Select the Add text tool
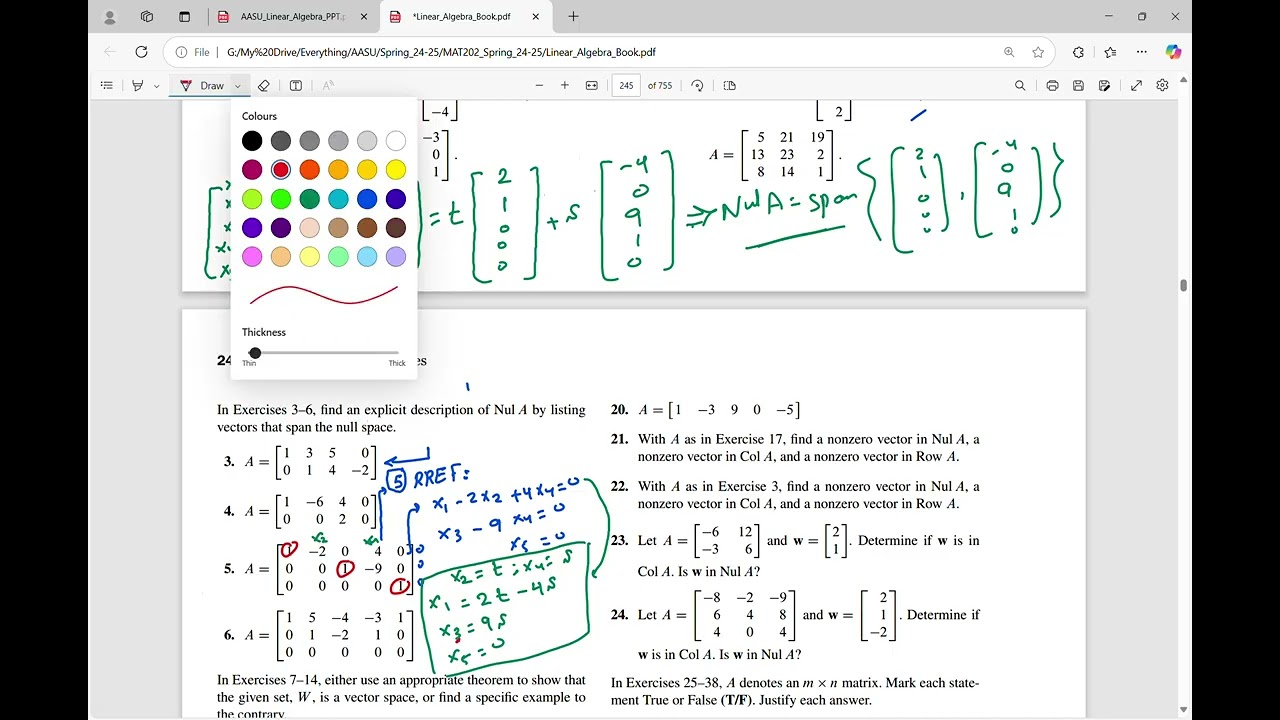Screen dimensions: 1280x720 point(296,86)
